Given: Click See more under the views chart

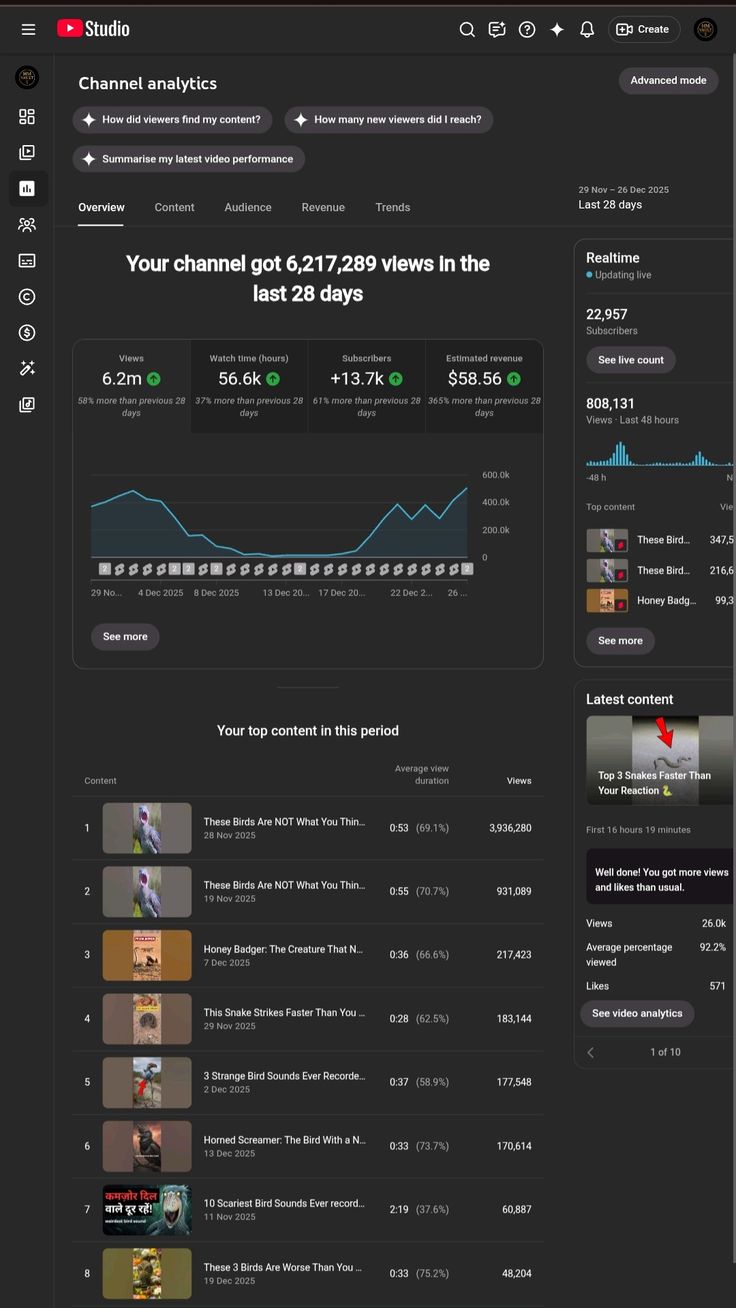Looking at the screenshot, I should tap(125, 637).
